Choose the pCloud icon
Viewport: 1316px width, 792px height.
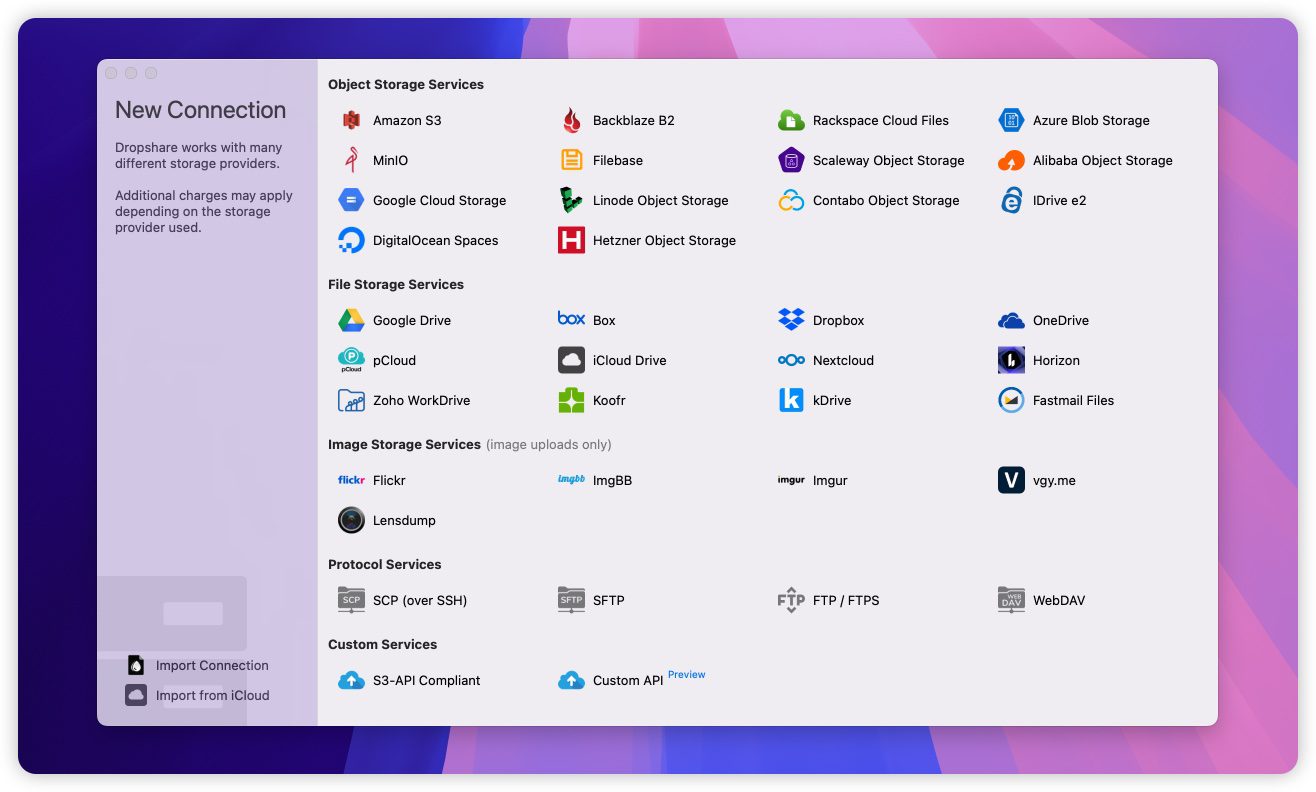click(351, 360)
